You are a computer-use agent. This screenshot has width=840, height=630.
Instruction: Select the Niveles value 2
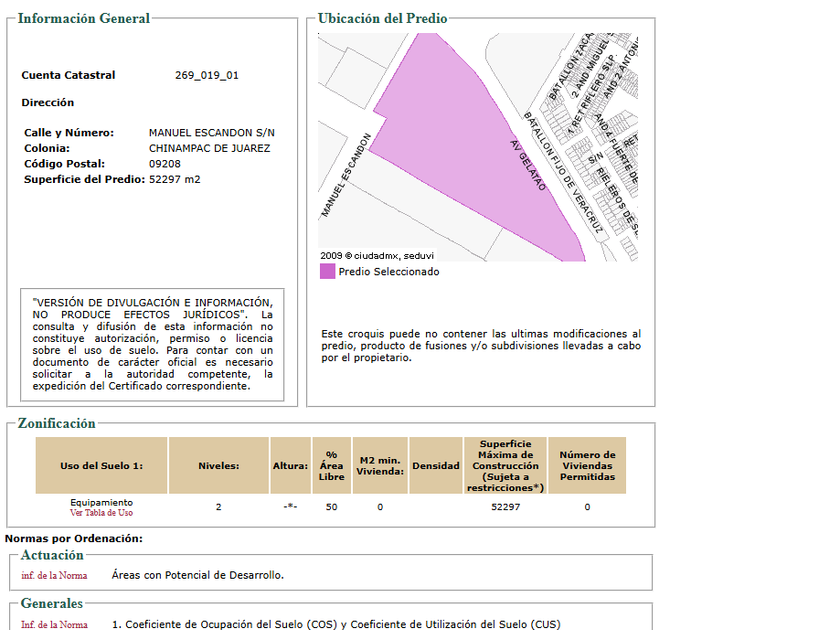219,507
